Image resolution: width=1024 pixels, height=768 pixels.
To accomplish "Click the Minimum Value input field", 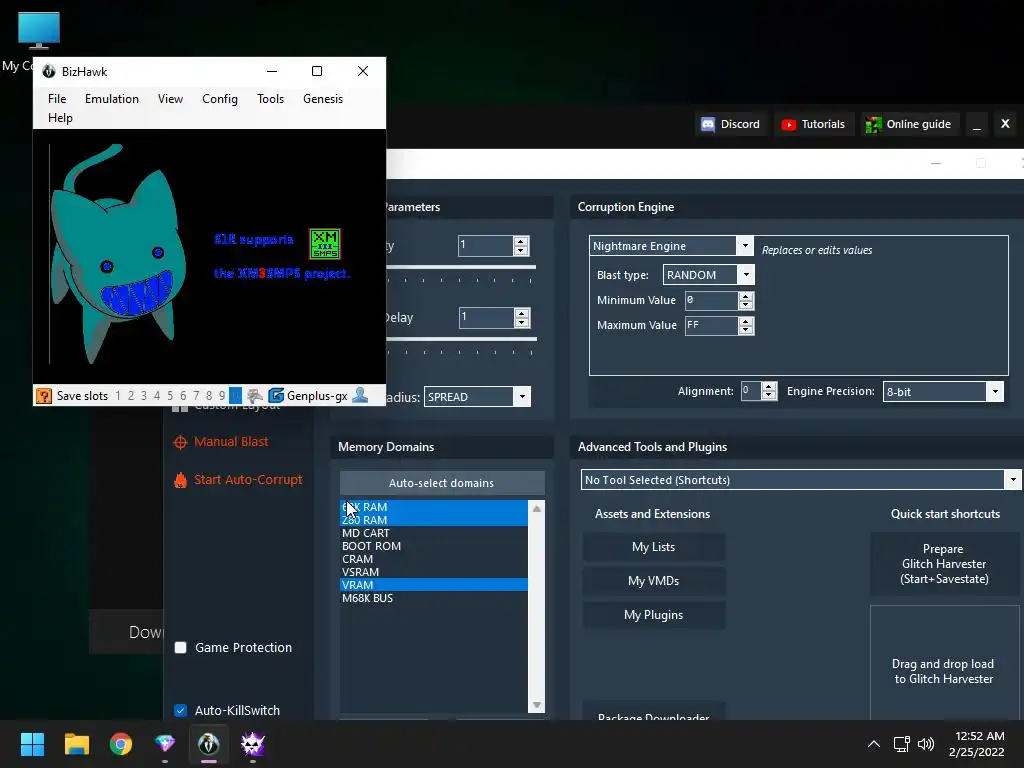I will (x=711, y=300).
